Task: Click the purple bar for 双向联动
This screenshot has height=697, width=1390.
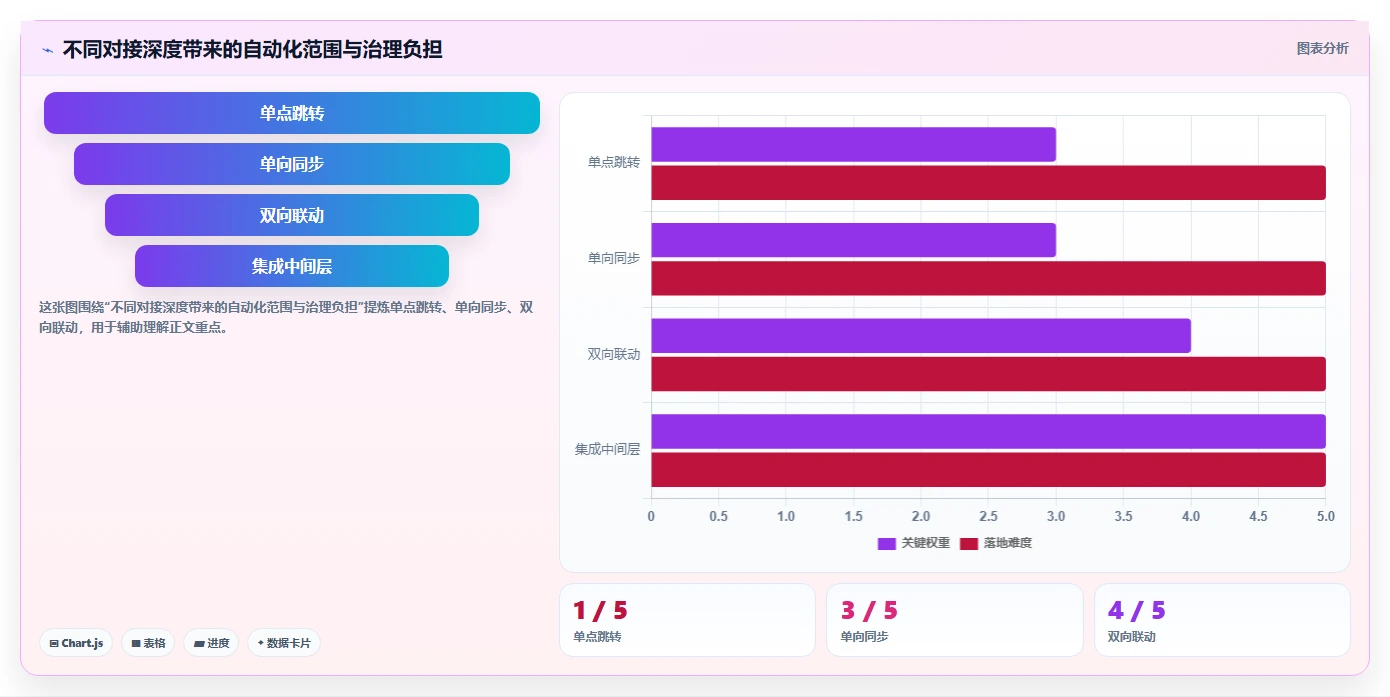Action: 921,336
